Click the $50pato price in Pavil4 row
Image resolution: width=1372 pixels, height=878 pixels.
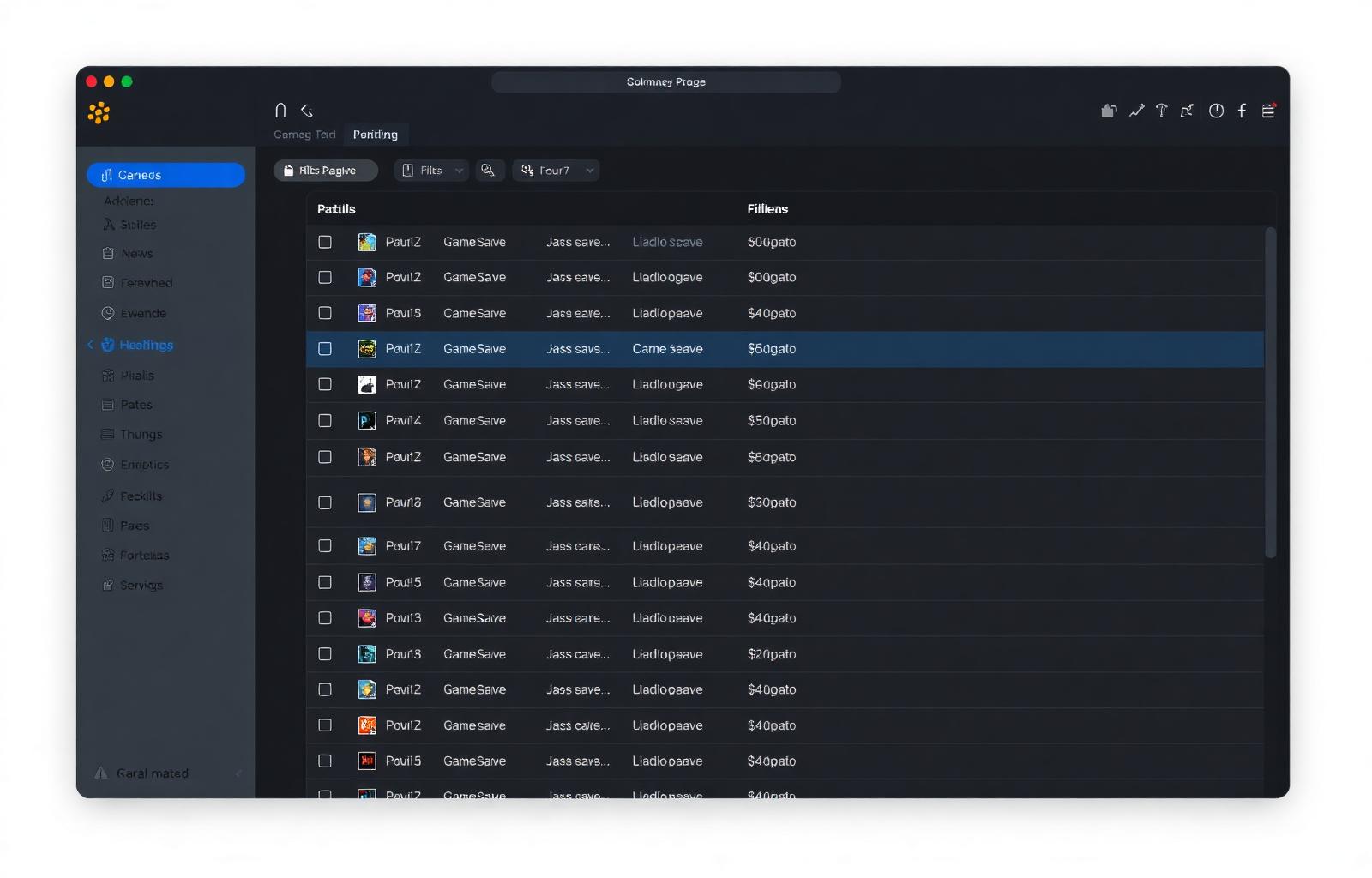pos(772,420)
